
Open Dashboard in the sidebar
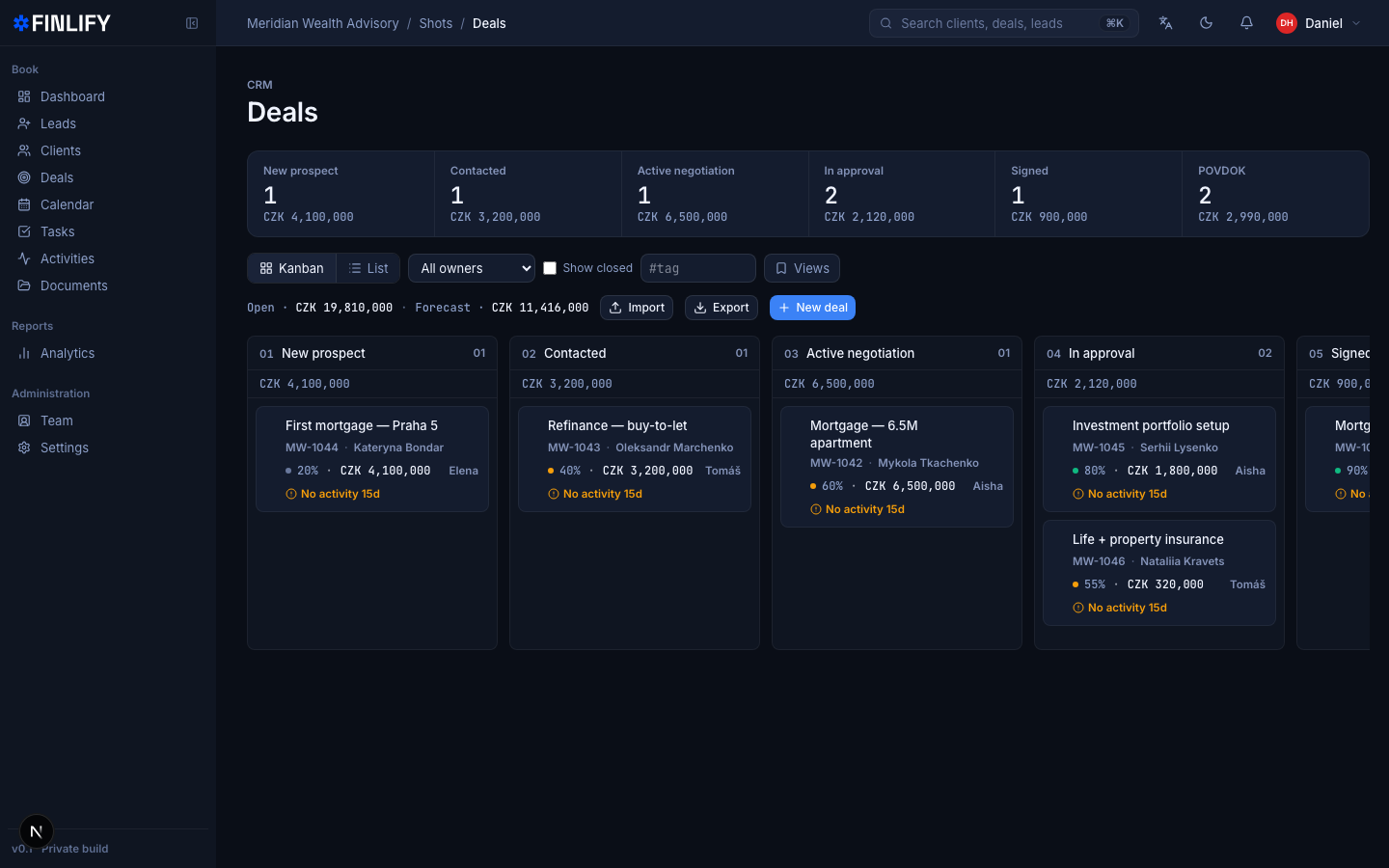point(108,96)
